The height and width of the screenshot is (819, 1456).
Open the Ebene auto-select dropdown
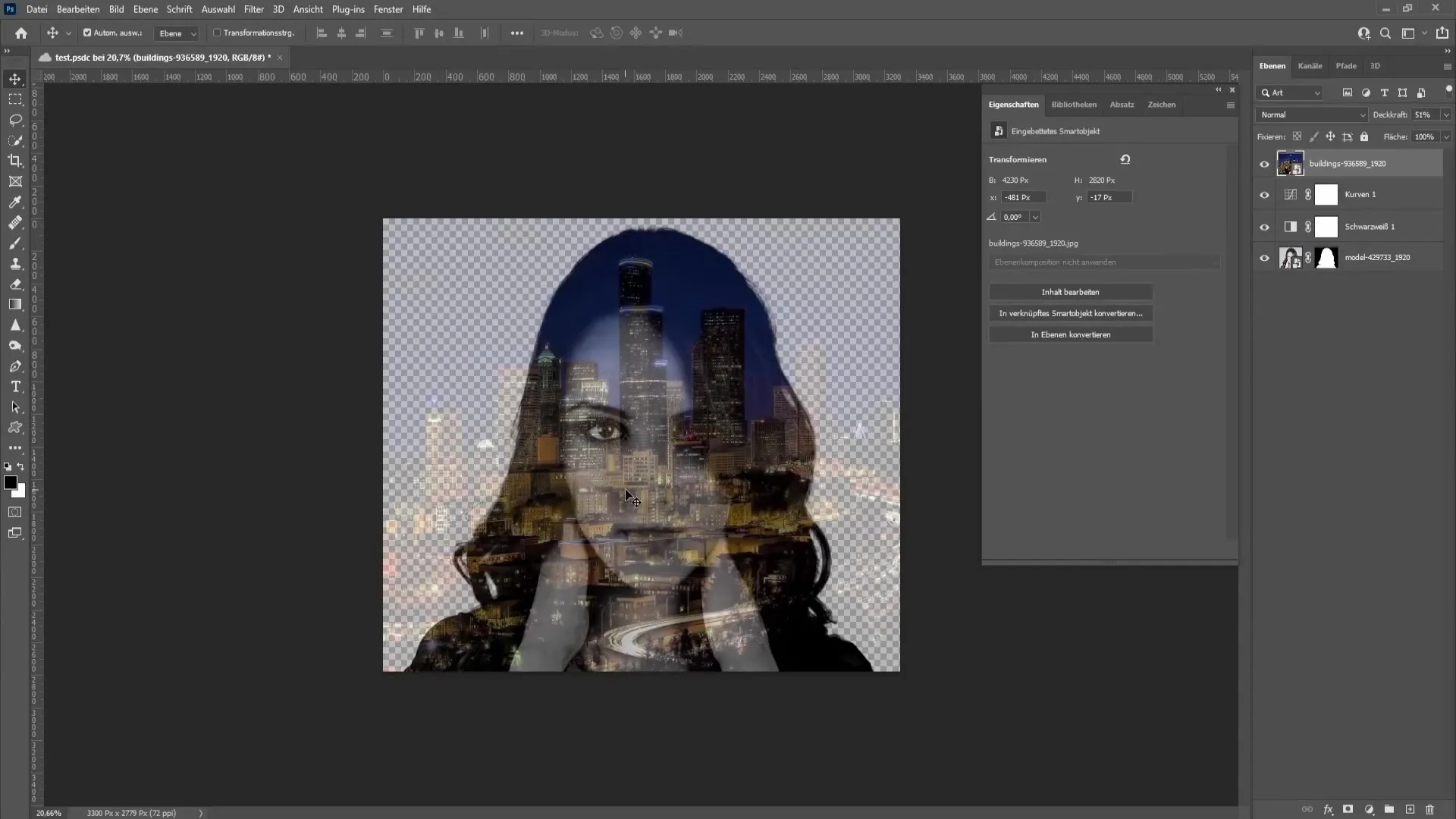coord(176,33)
